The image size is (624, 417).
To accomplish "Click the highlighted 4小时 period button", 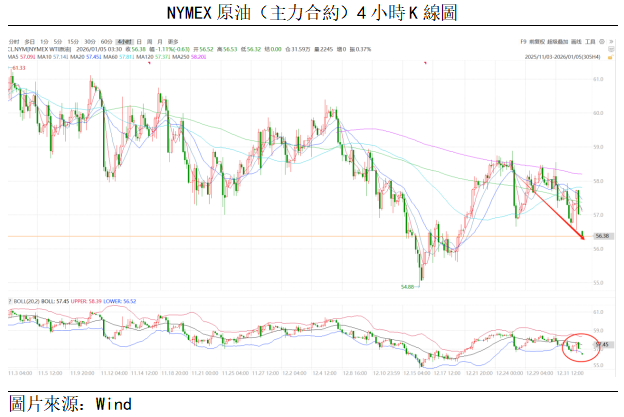I will (x=122, y=41).
